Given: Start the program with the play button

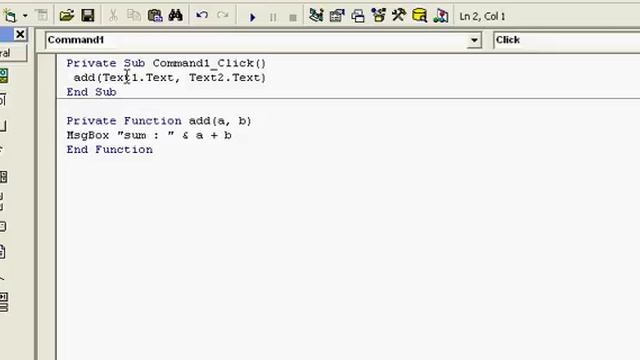Looking at the screenshot, I should point(253,17).
